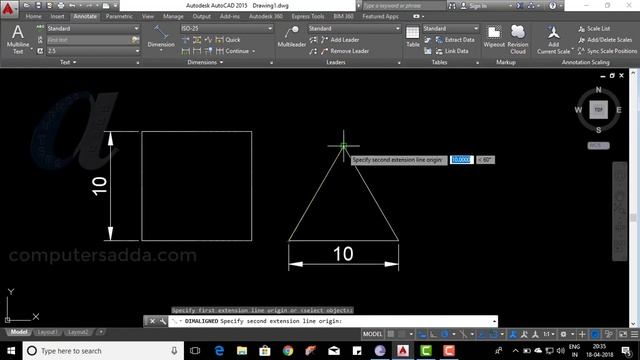Click the command line wrench customize icon
The image size is (640, 360).
tap(162, 321)
